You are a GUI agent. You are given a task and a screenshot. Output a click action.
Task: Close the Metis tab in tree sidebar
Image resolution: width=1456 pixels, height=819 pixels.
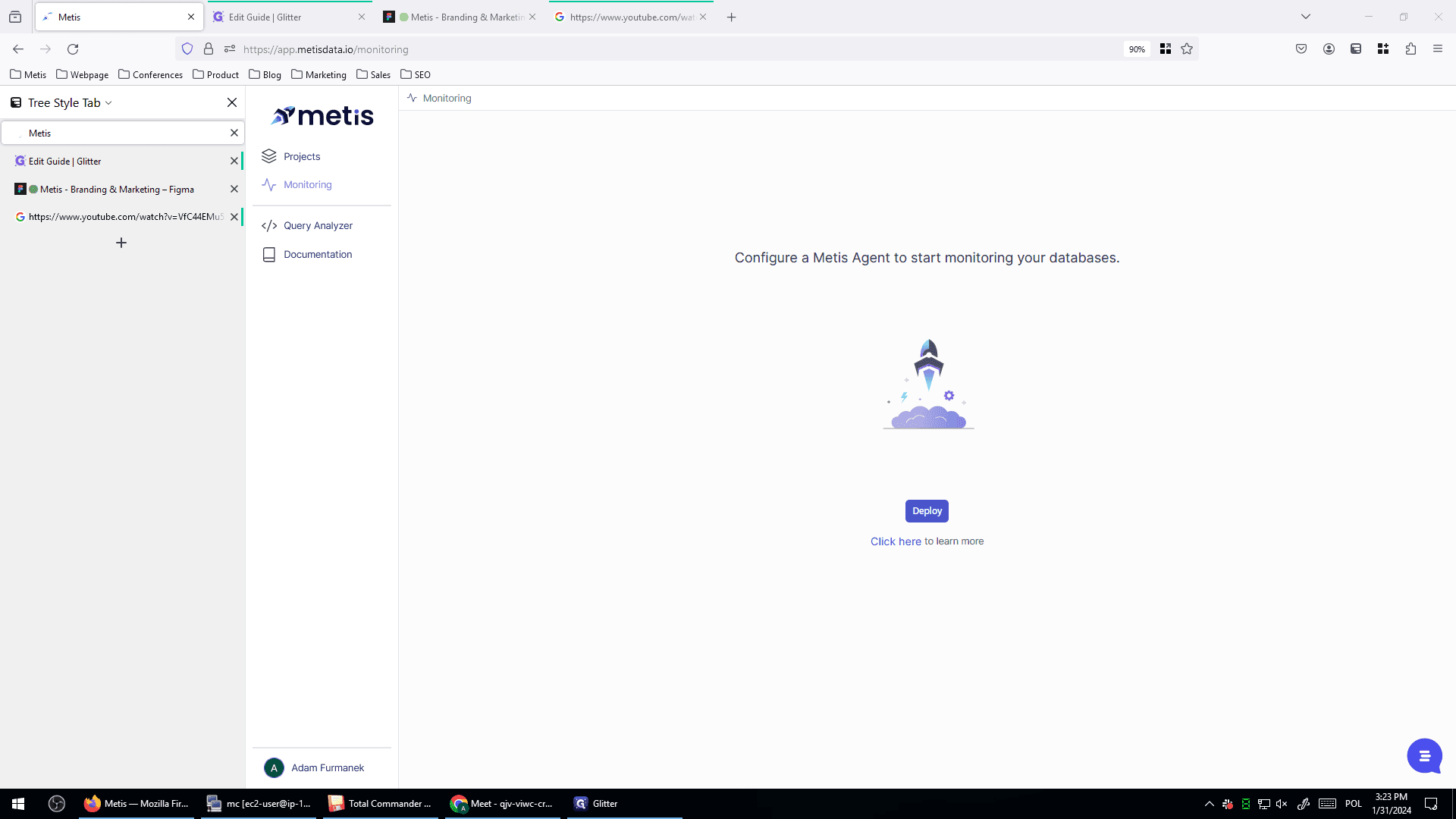point(234,133)
